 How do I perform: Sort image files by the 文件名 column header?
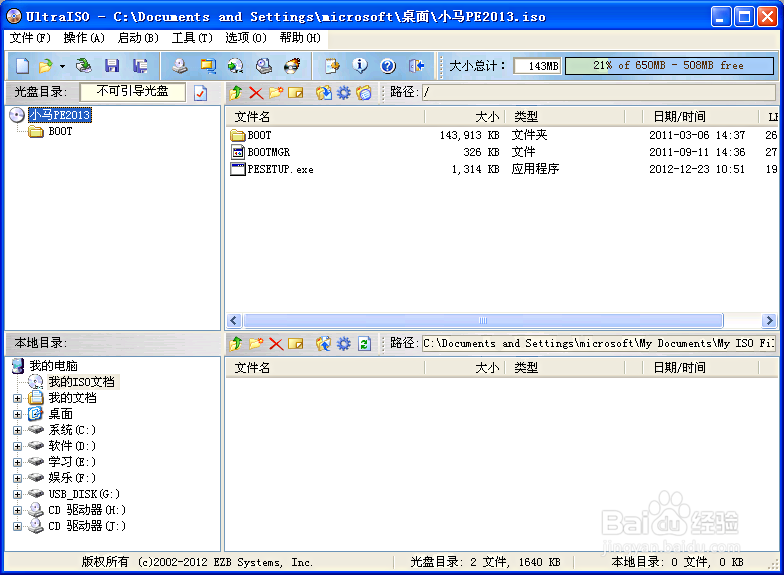click(325, 117)
